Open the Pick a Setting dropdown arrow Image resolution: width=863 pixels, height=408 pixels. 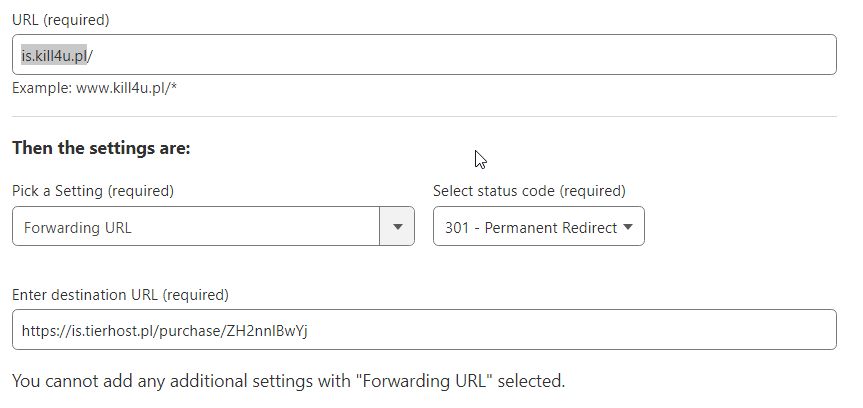(x=397, y=227)
